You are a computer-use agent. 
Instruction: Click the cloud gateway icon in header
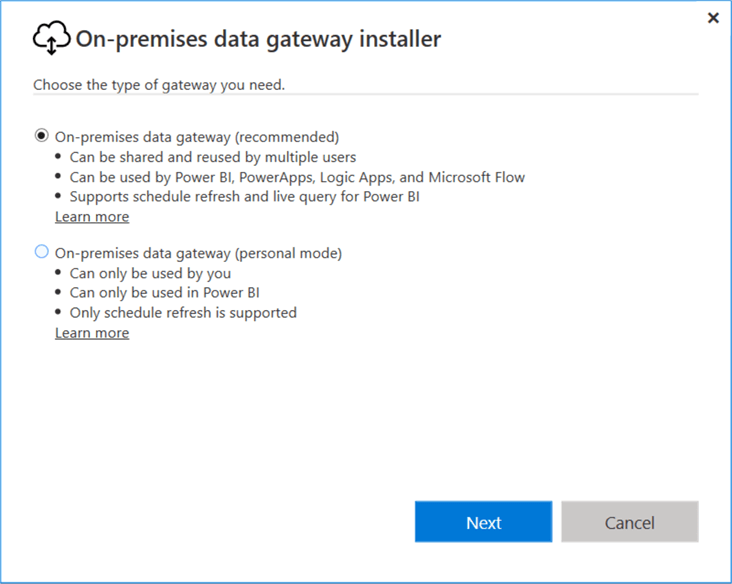(51, 39)
